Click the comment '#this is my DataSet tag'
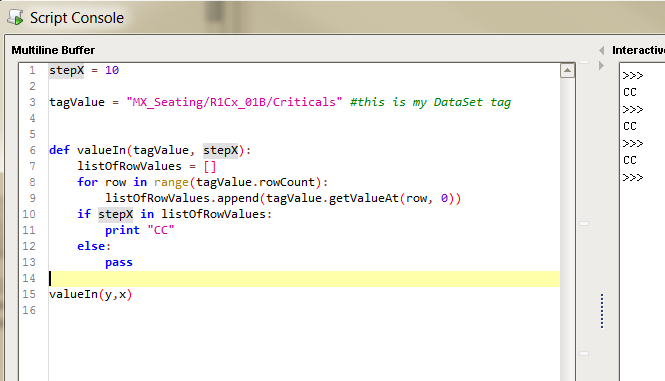 tap(430, 102)
